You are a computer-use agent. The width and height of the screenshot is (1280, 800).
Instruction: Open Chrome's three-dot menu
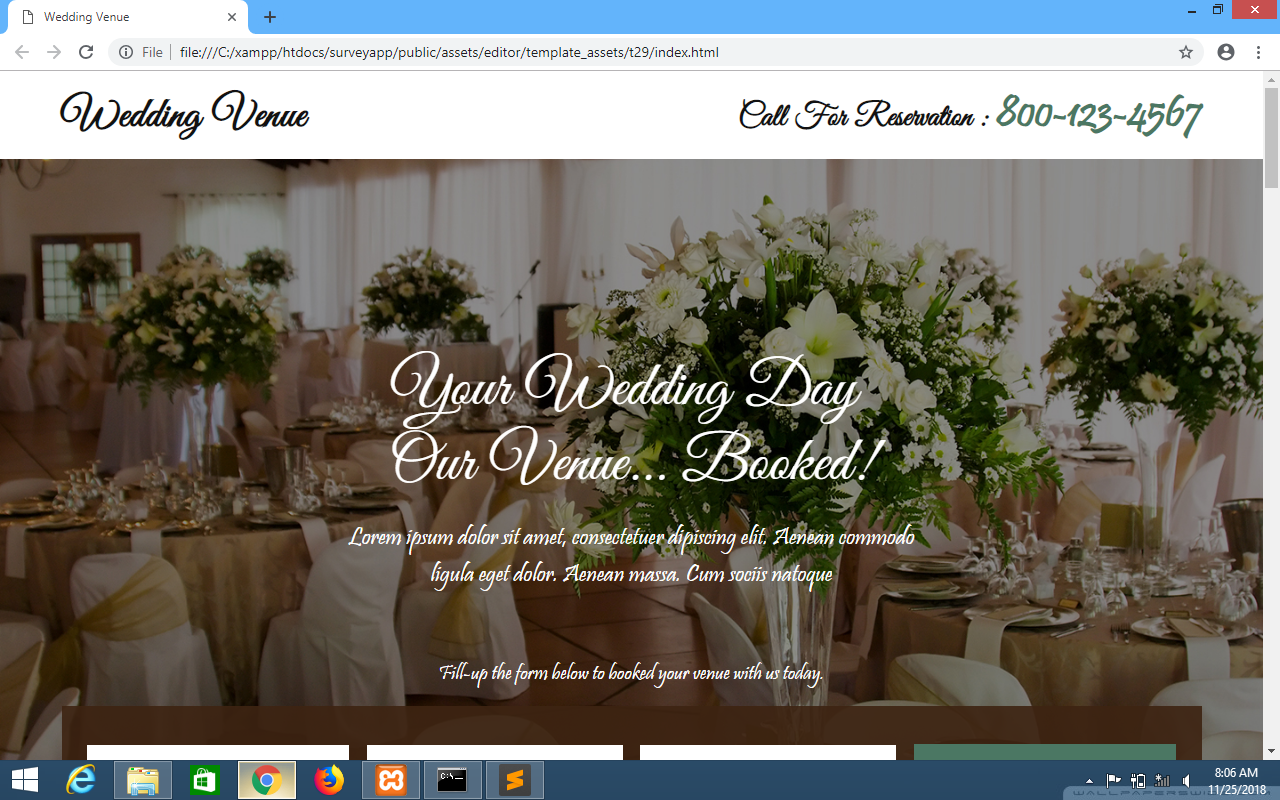[x=1258, y=52]
